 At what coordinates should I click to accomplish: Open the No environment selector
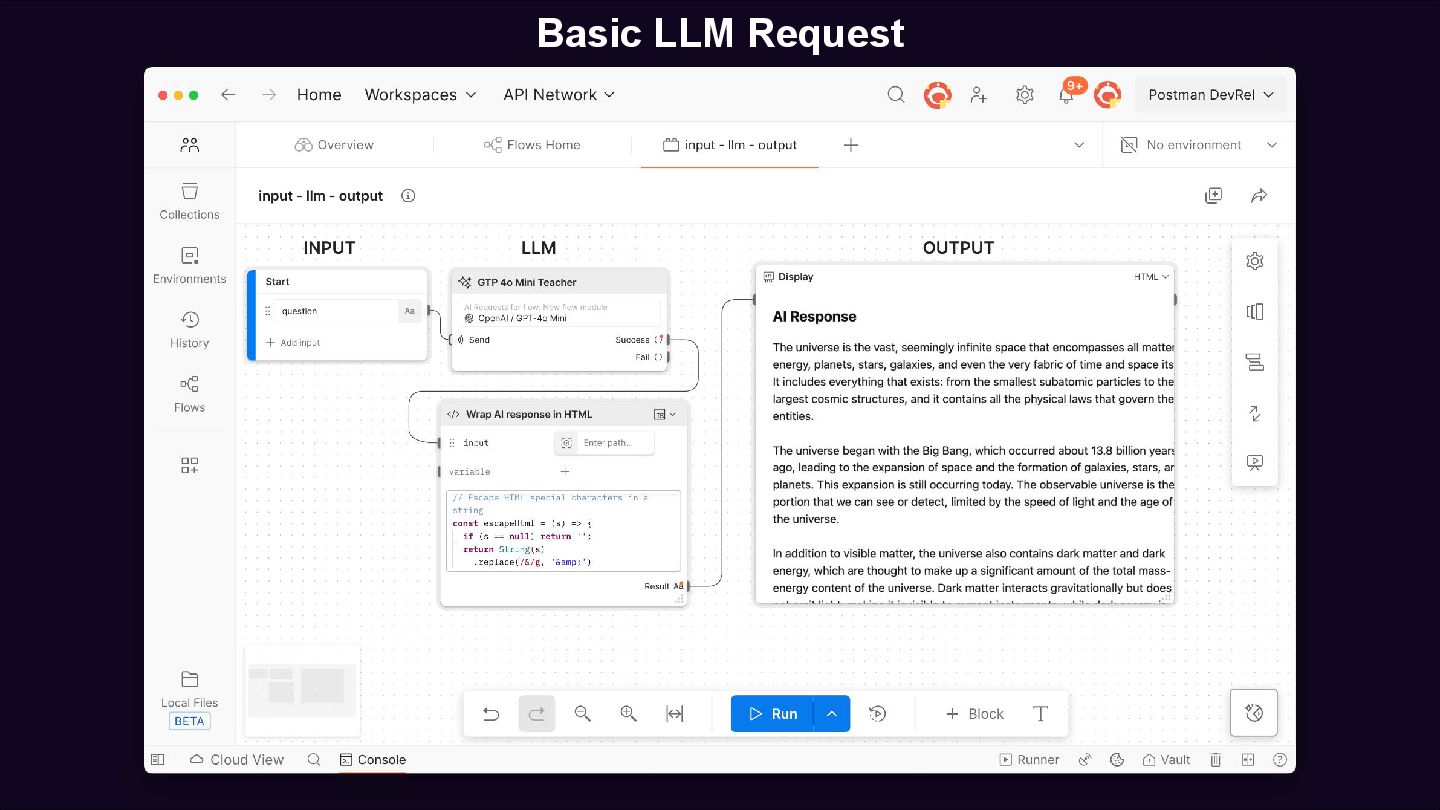point(1199,145)
